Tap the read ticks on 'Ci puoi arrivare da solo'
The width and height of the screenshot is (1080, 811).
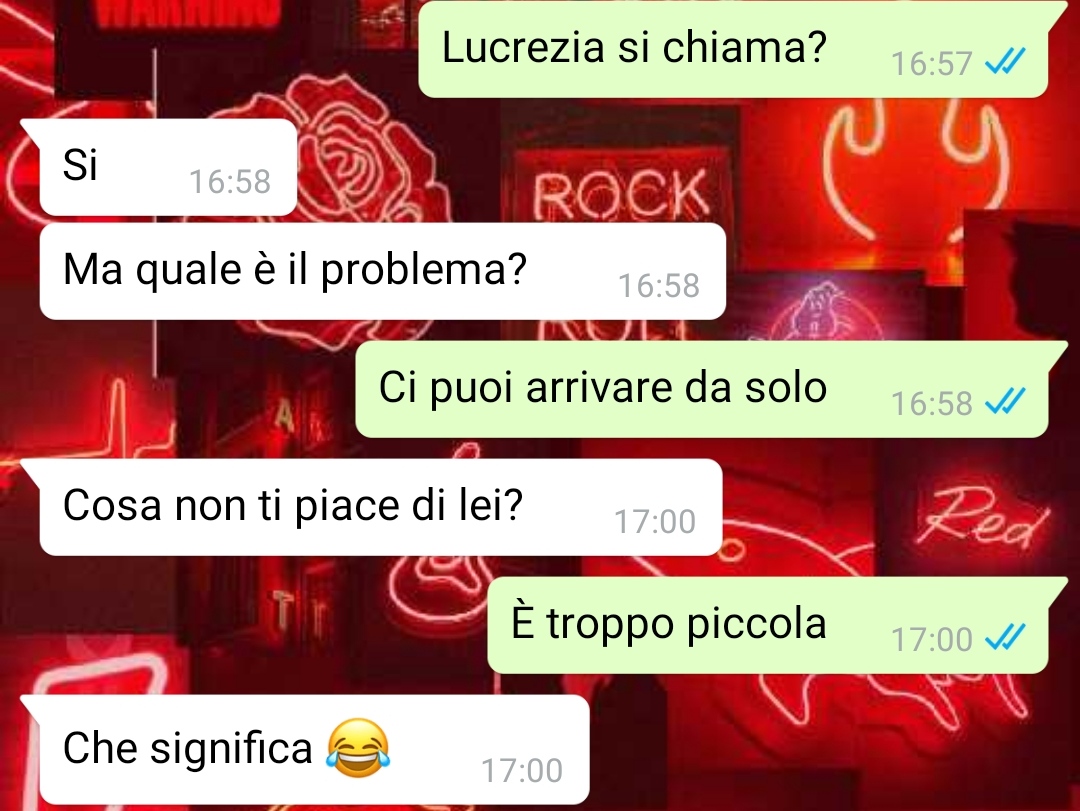[1005, 402]
